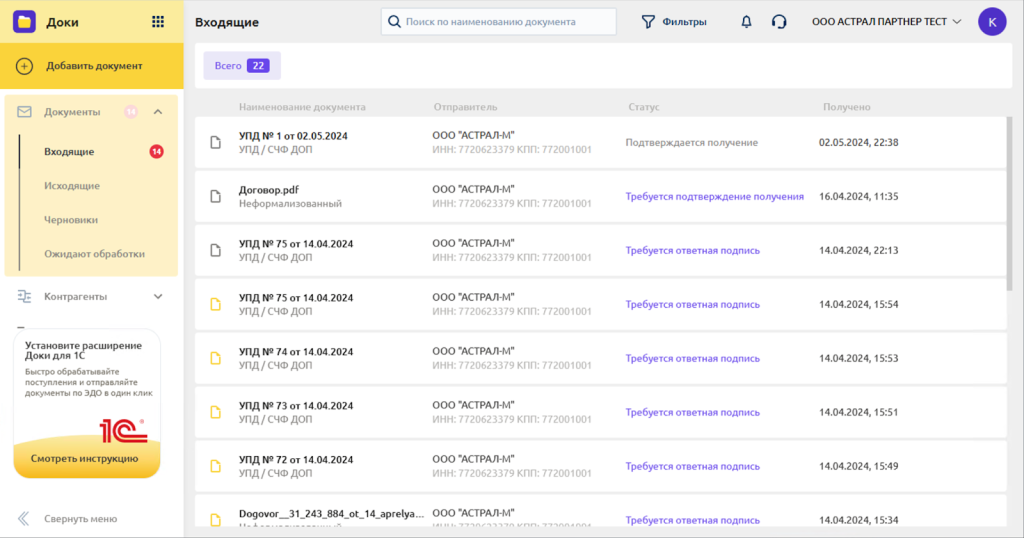The width and height of the screenshot is (1024, 538).
Task: Select the Всего 22 filter tab
Action: (x=242, y=66)
